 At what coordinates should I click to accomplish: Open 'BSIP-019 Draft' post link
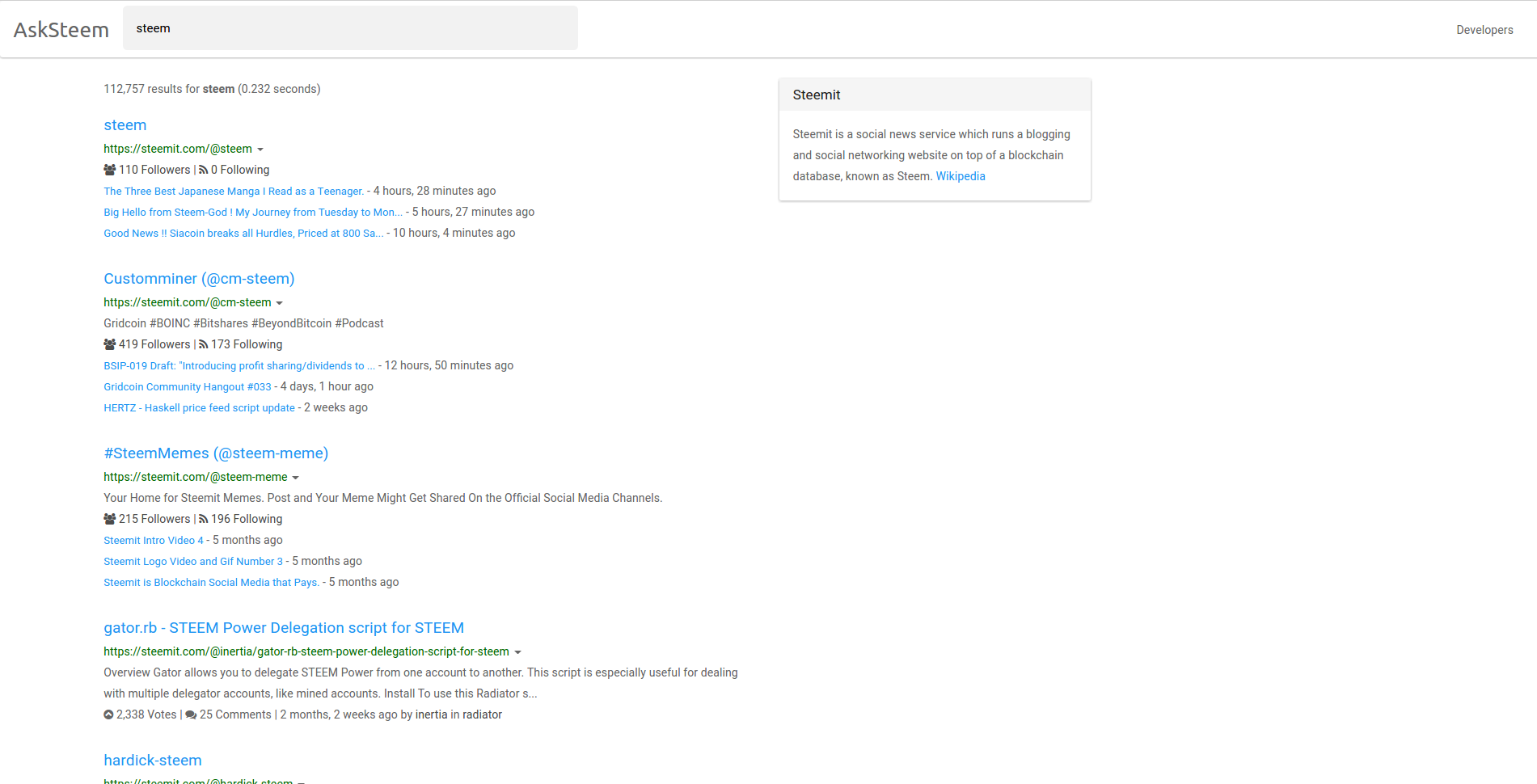tap(239, 366)
